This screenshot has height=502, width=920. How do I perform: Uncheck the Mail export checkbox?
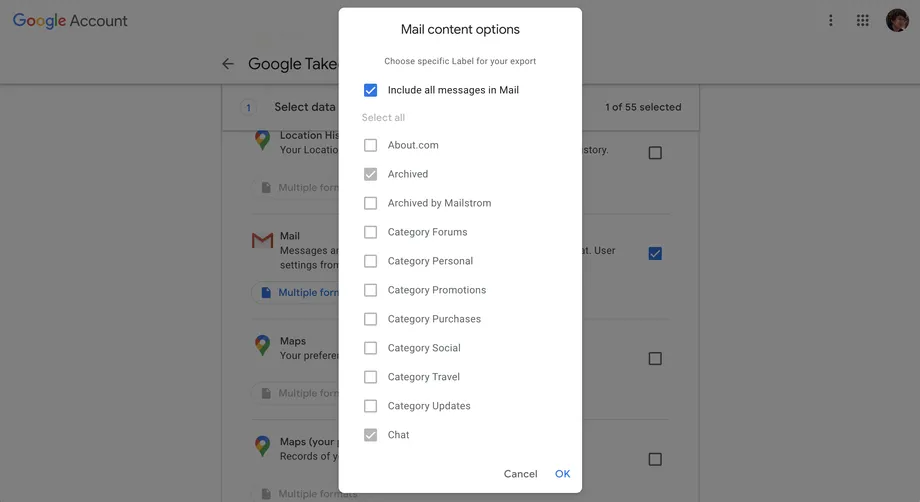pos(655,253)
